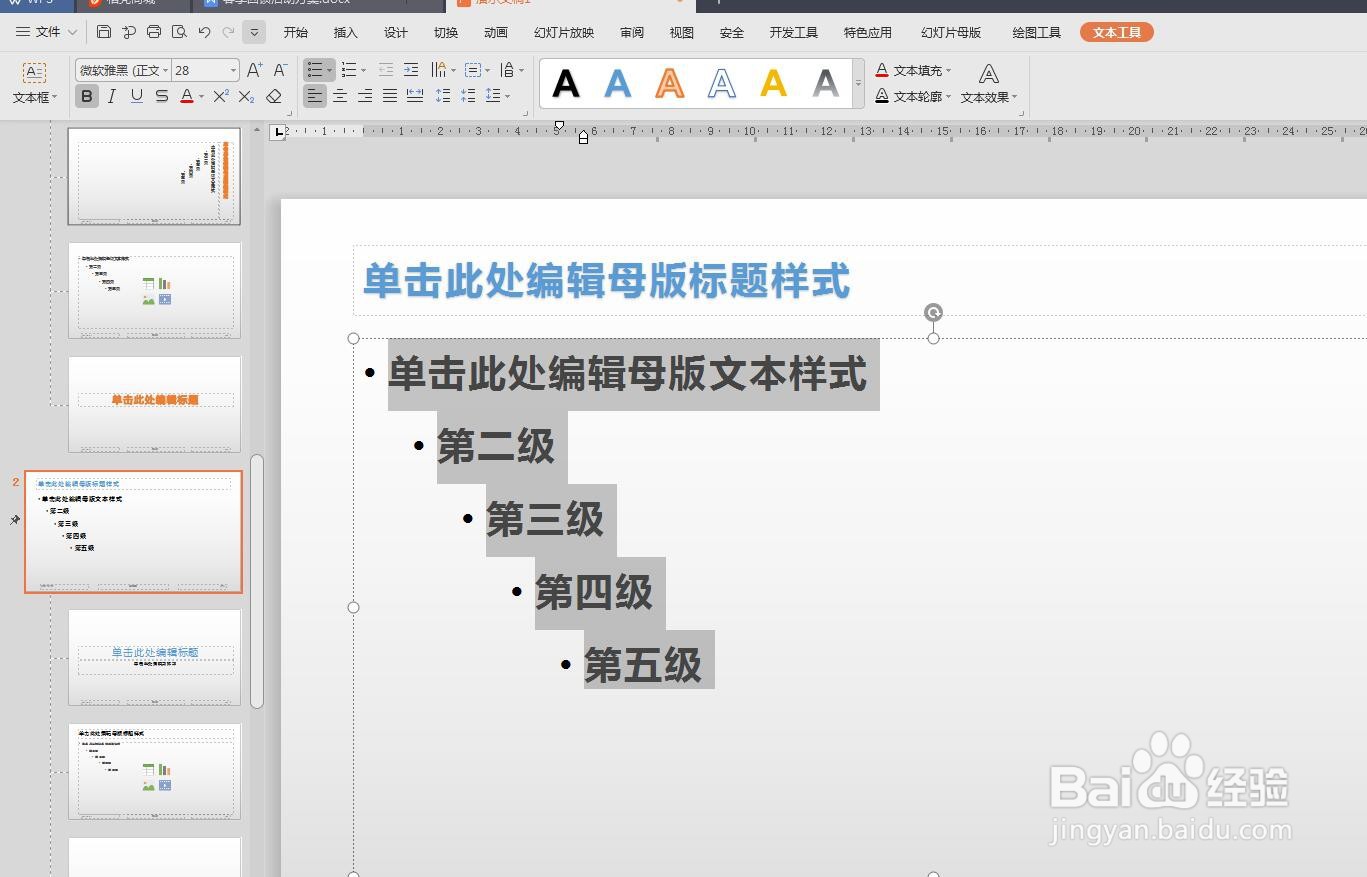This screenshot has height=877, width=1367.
Task: Click the rotate handle above text box
Action: (933, 312)
